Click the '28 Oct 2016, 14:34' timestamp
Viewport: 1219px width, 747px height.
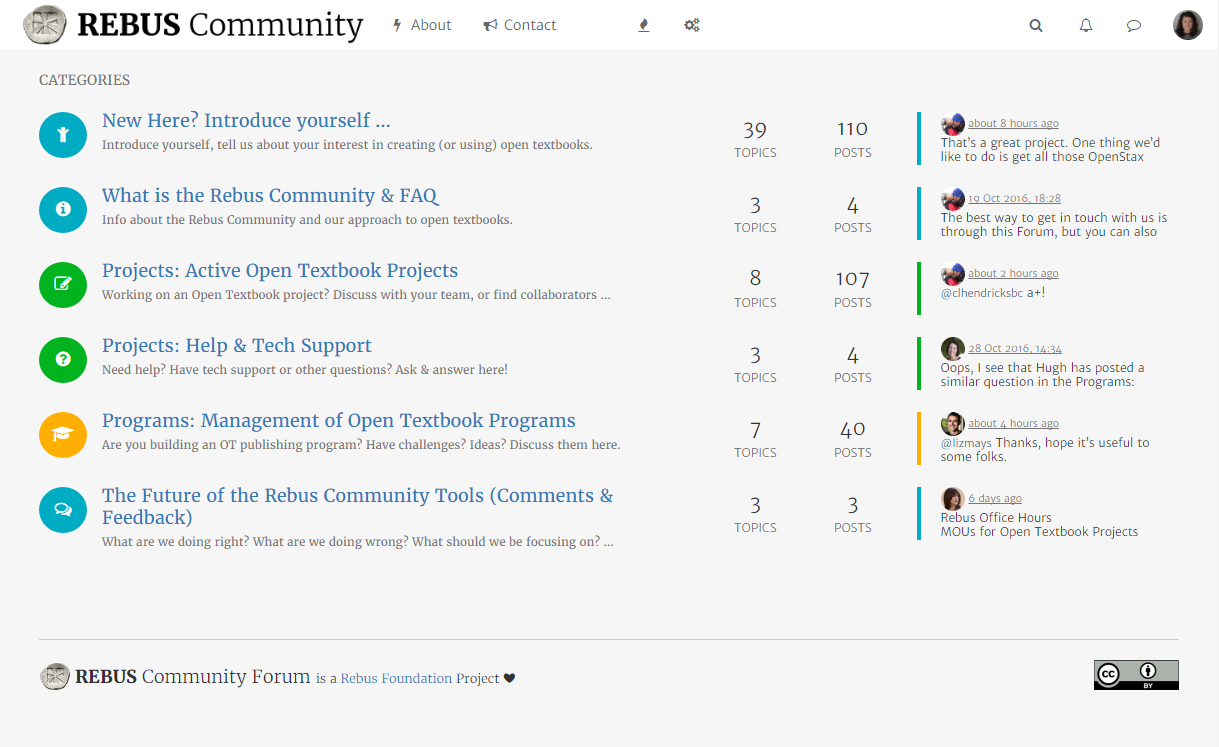tap(1014, 349)
